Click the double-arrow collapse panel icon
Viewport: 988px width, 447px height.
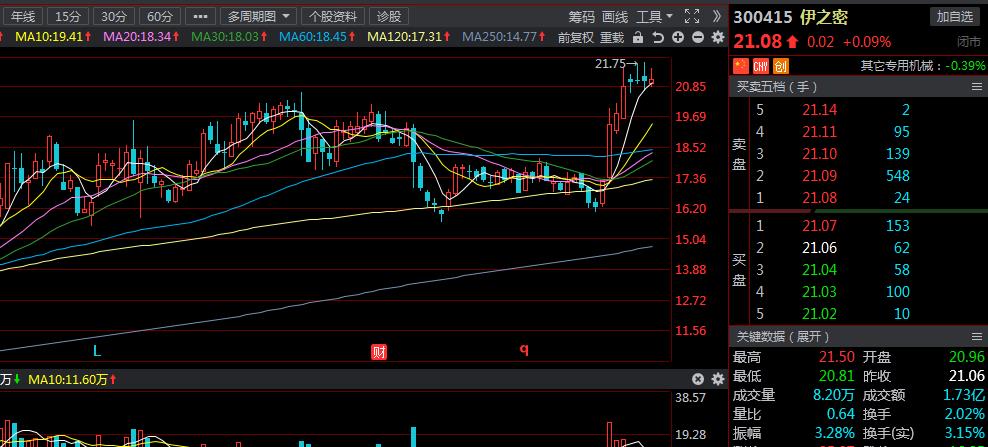coord(716,16)
